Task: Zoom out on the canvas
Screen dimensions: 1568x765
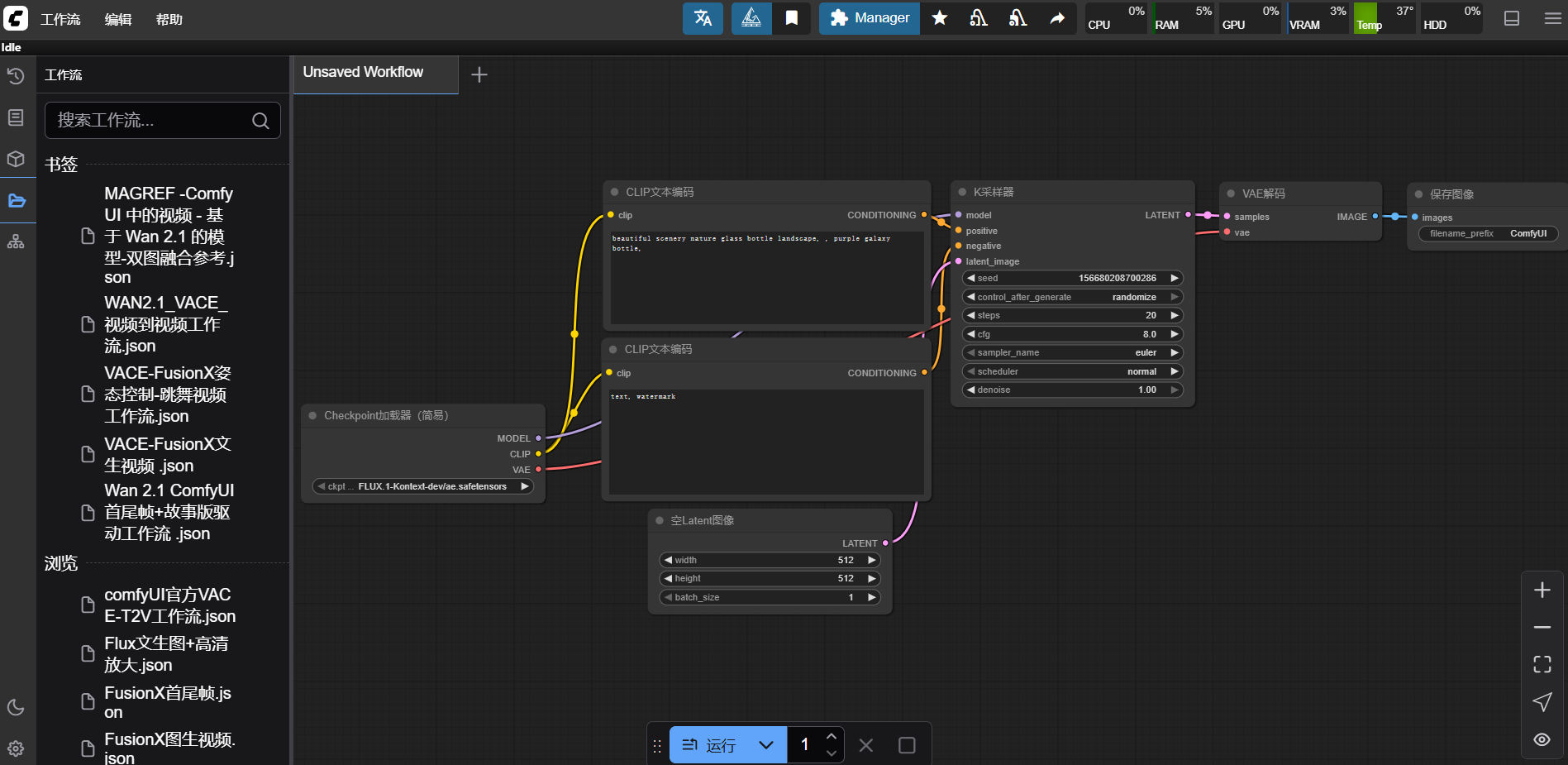Action: [x=1542, y=628]
